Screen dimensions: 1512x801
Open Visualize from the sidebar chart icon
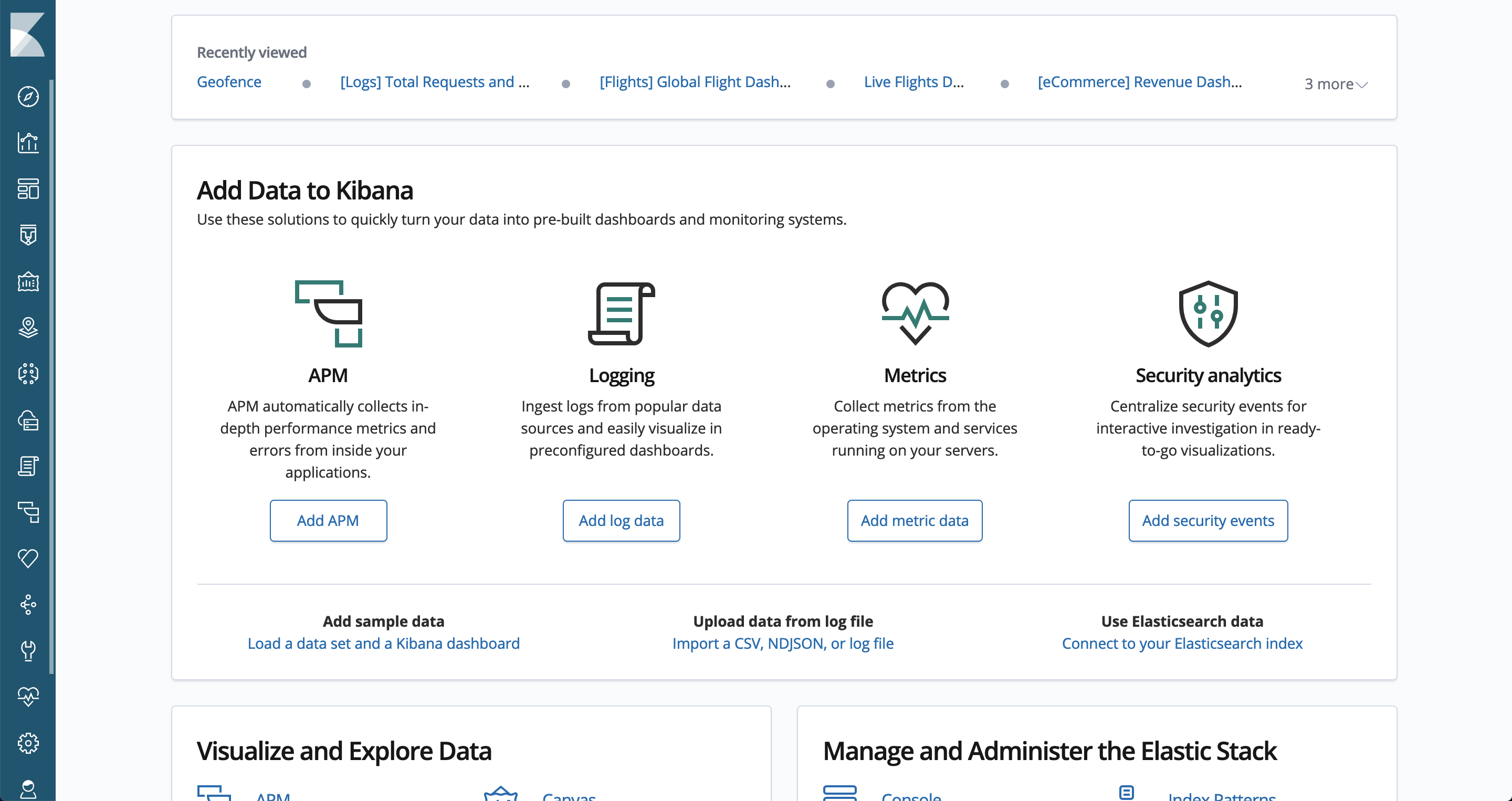(x=28, y=143)
